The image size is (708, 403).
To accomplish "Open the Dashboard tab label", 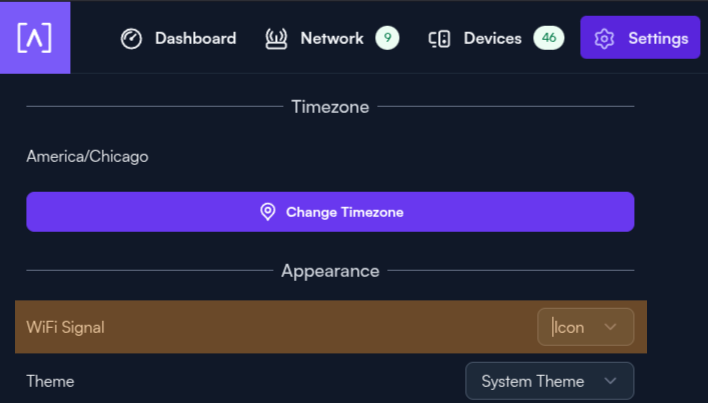I will [196, 38].
